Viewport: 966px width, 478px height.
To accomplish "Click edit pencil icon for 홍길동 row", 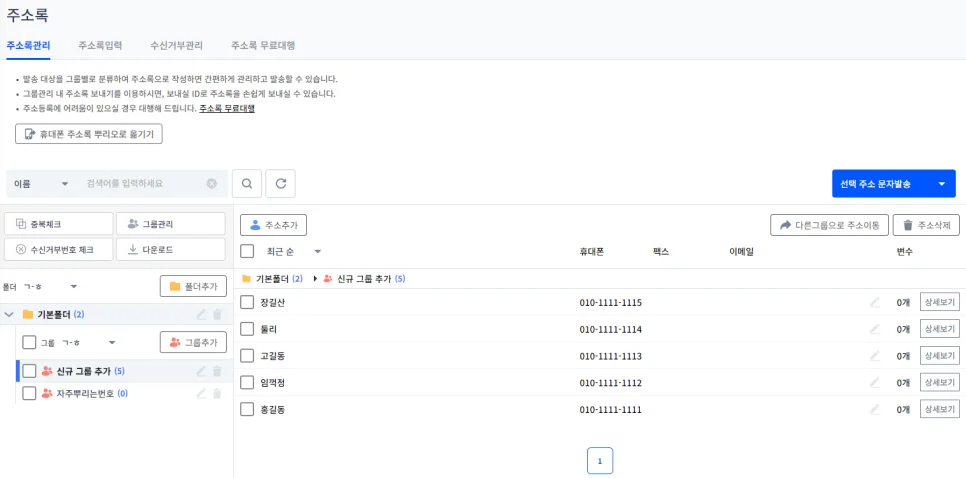I will [x=875, y=409].
